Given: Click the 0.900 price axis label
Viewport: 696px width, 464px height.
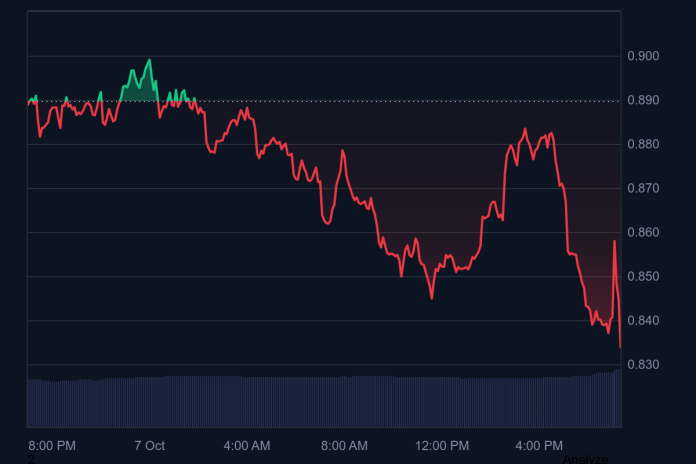Looking at the screenshot, I should (x=643, y=56).
